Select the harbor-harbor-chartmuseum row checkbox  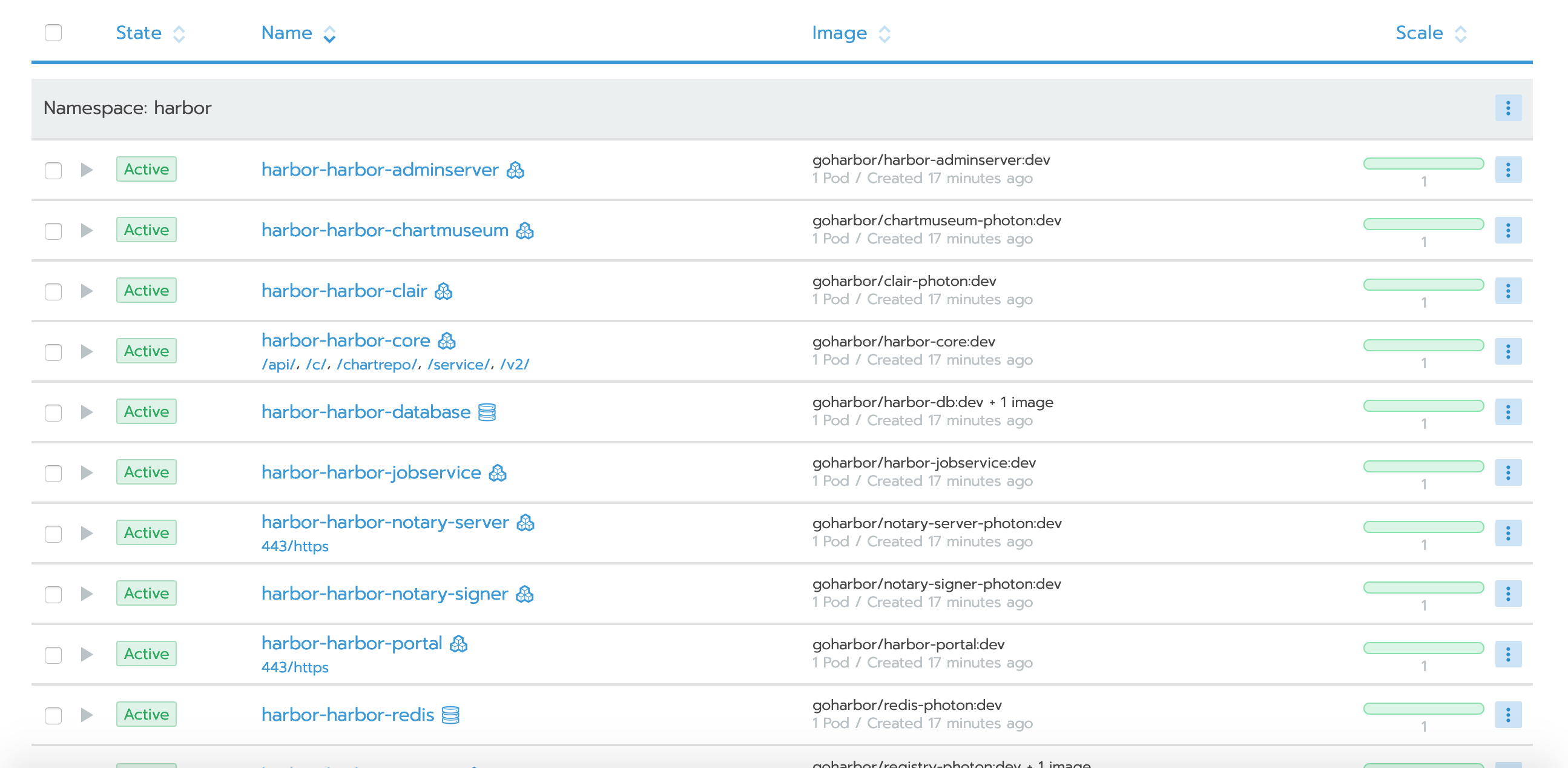coord(53,231)
